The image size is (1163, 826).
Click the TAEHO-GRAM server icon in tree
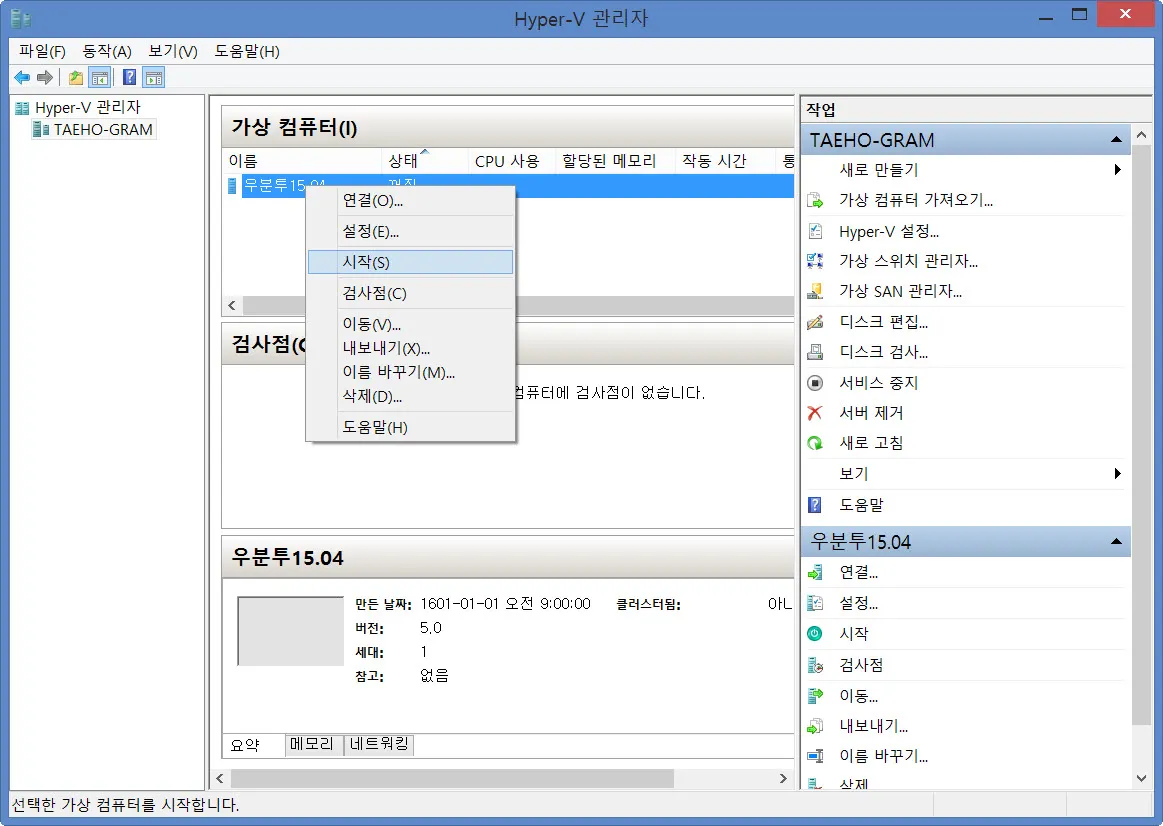(41, 130)
